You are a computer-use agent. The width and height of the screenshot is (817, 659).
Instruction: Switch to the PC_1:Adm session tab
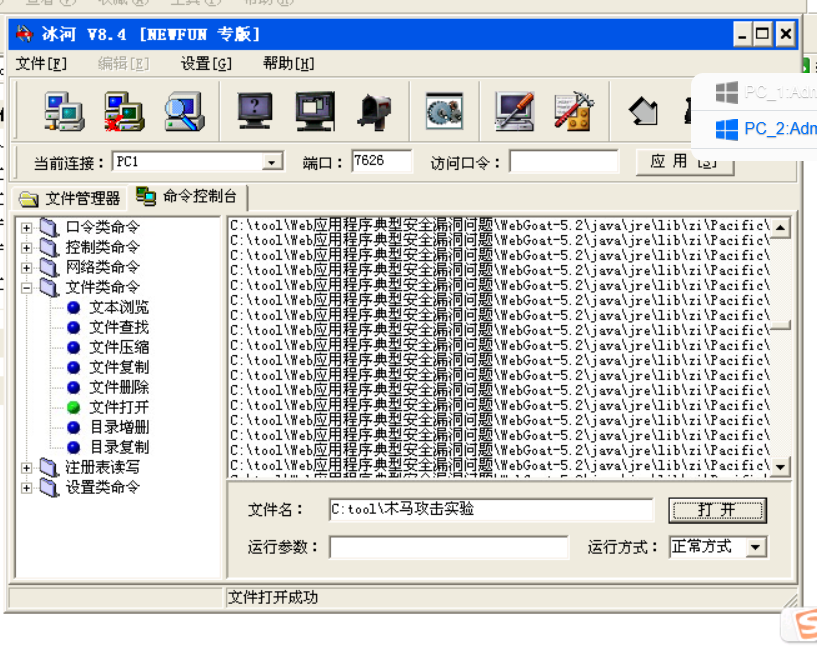coord(766,92)
